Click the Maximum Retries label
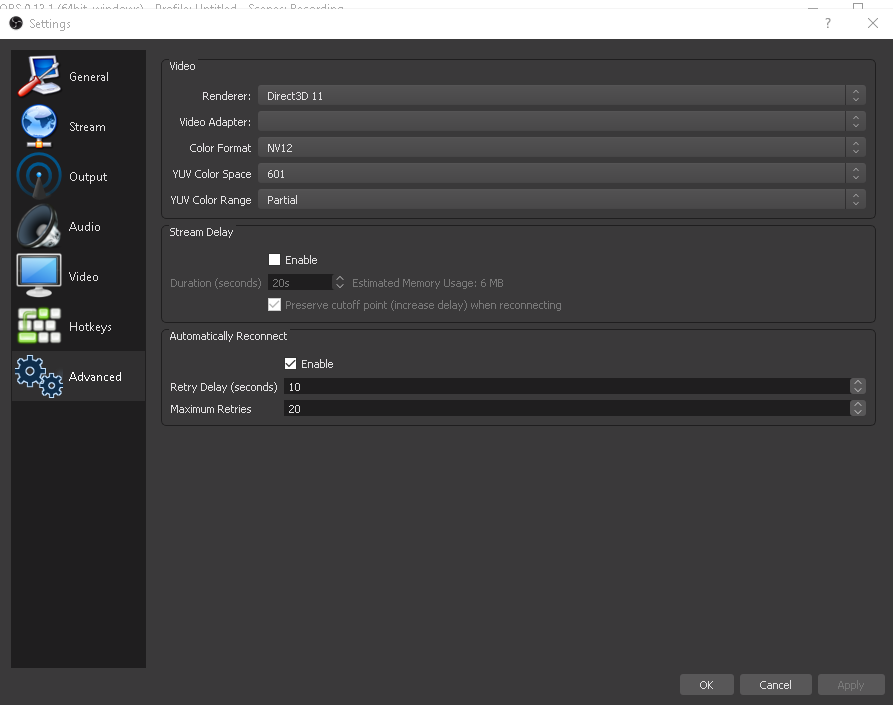Screen dimensions: 893x705 (210, 409)
